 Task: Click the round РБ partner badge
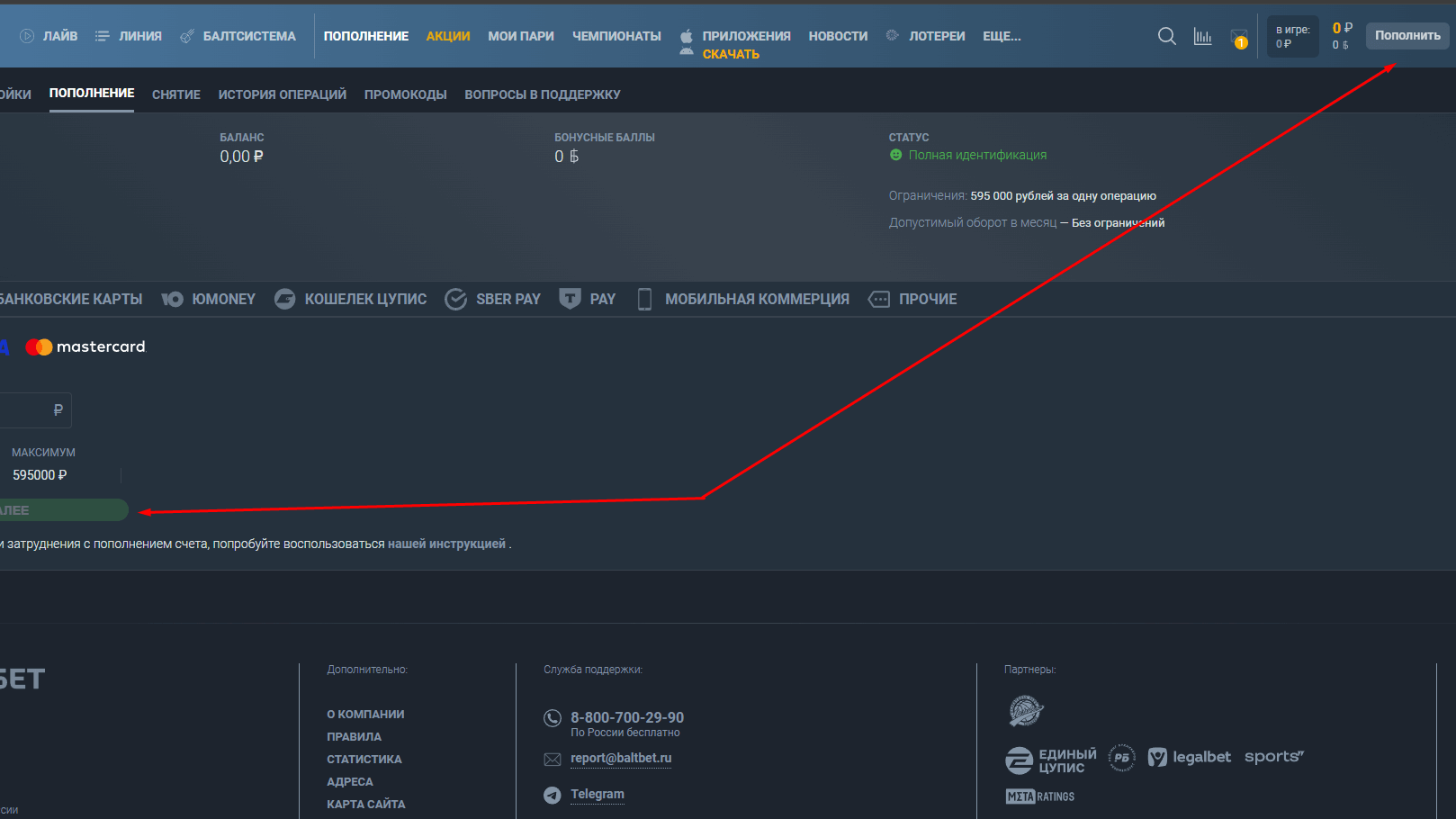coord(1121,758)
